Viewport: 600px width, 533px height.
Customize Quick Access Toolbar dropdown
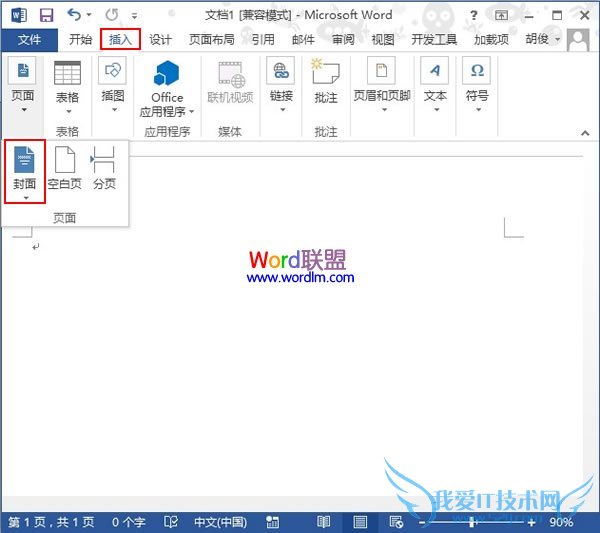pos(134,16)
